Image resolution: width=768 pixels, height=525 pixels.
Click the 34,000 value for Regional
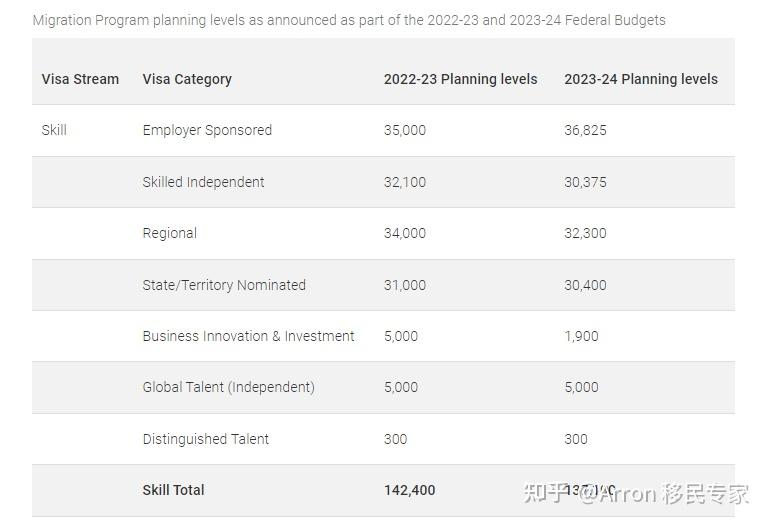(405, 233)
